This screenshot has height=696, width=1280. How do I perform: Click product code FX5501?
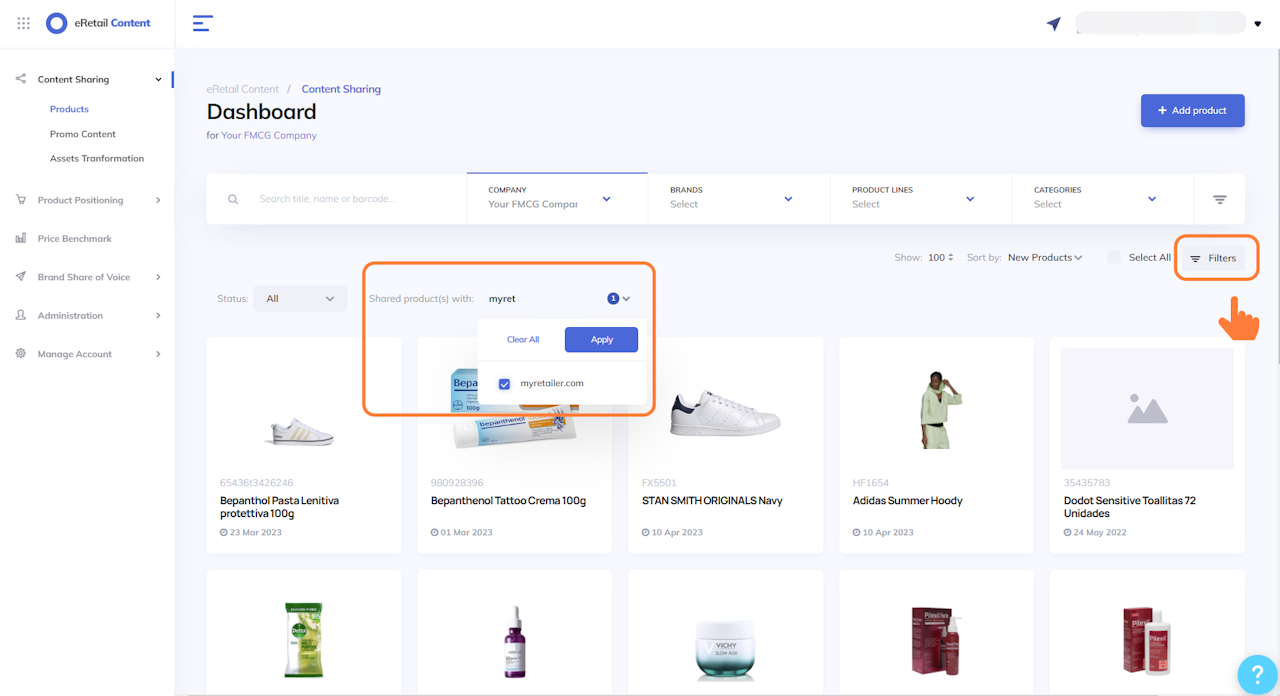pyautogui.click(x=659, y=483)
